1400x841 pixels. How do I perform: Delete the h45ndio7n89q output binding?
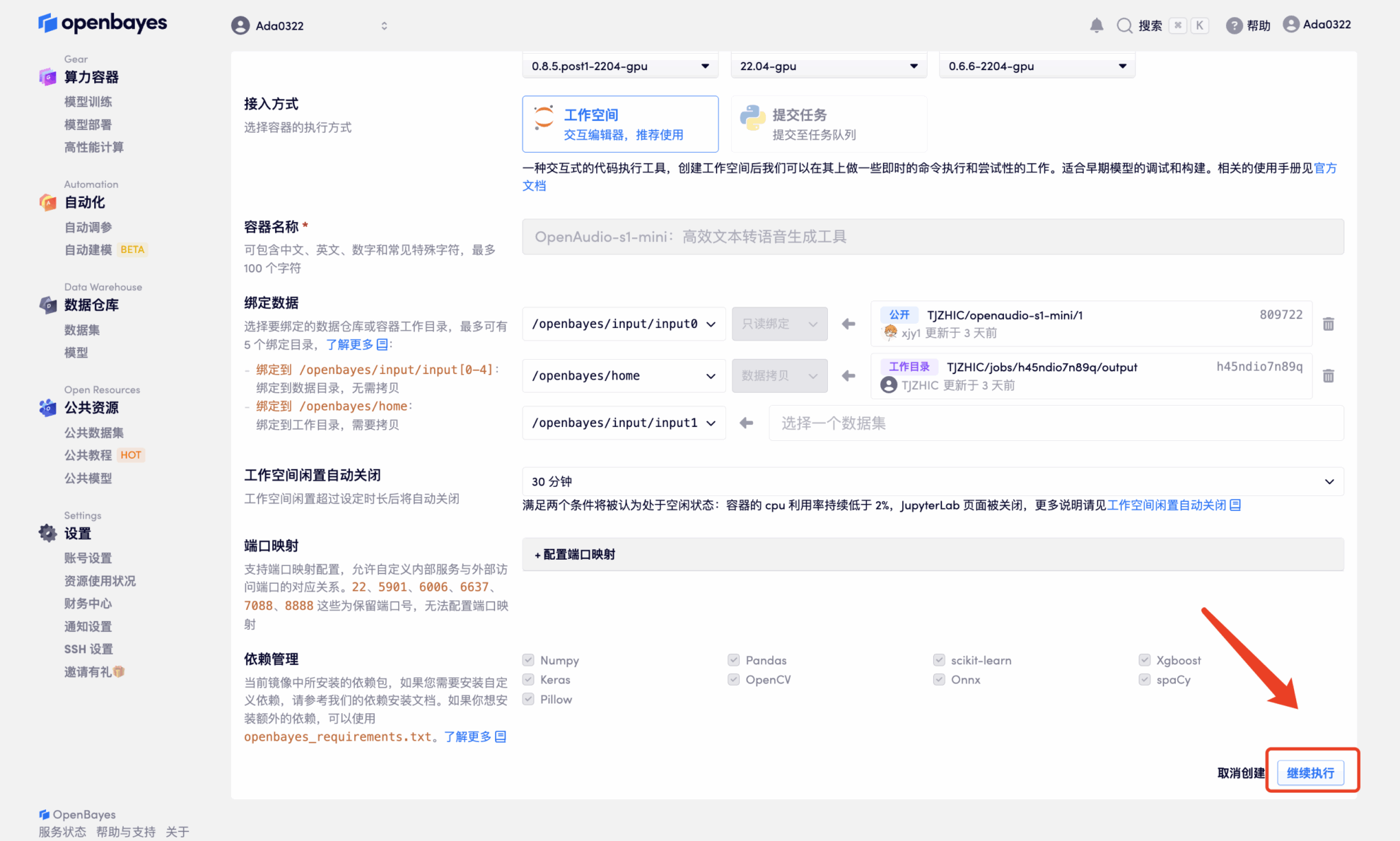tap(1328, 376)
